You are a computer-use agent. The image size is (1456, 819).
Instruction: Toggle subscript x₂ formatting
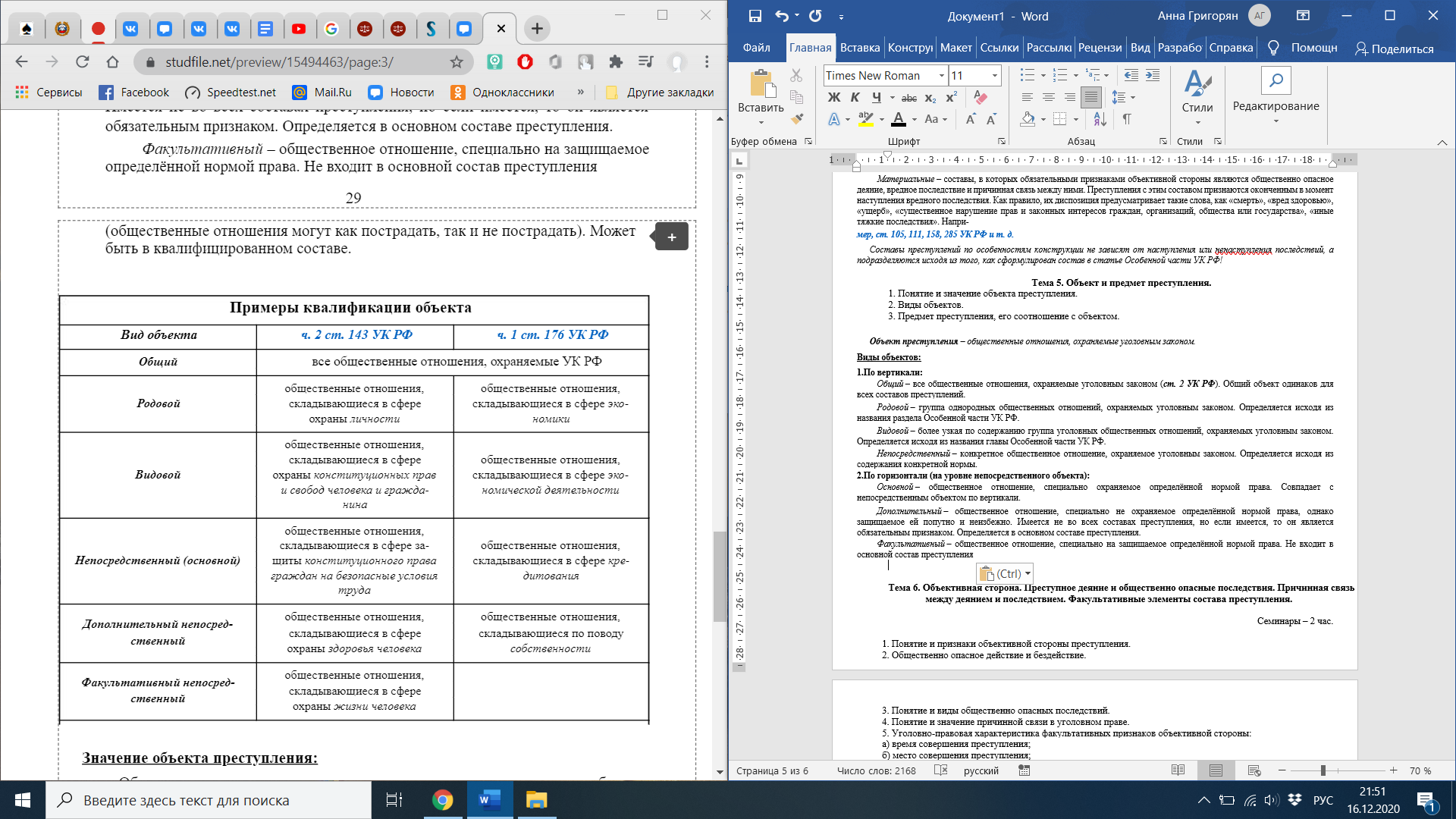coord(930,98)
